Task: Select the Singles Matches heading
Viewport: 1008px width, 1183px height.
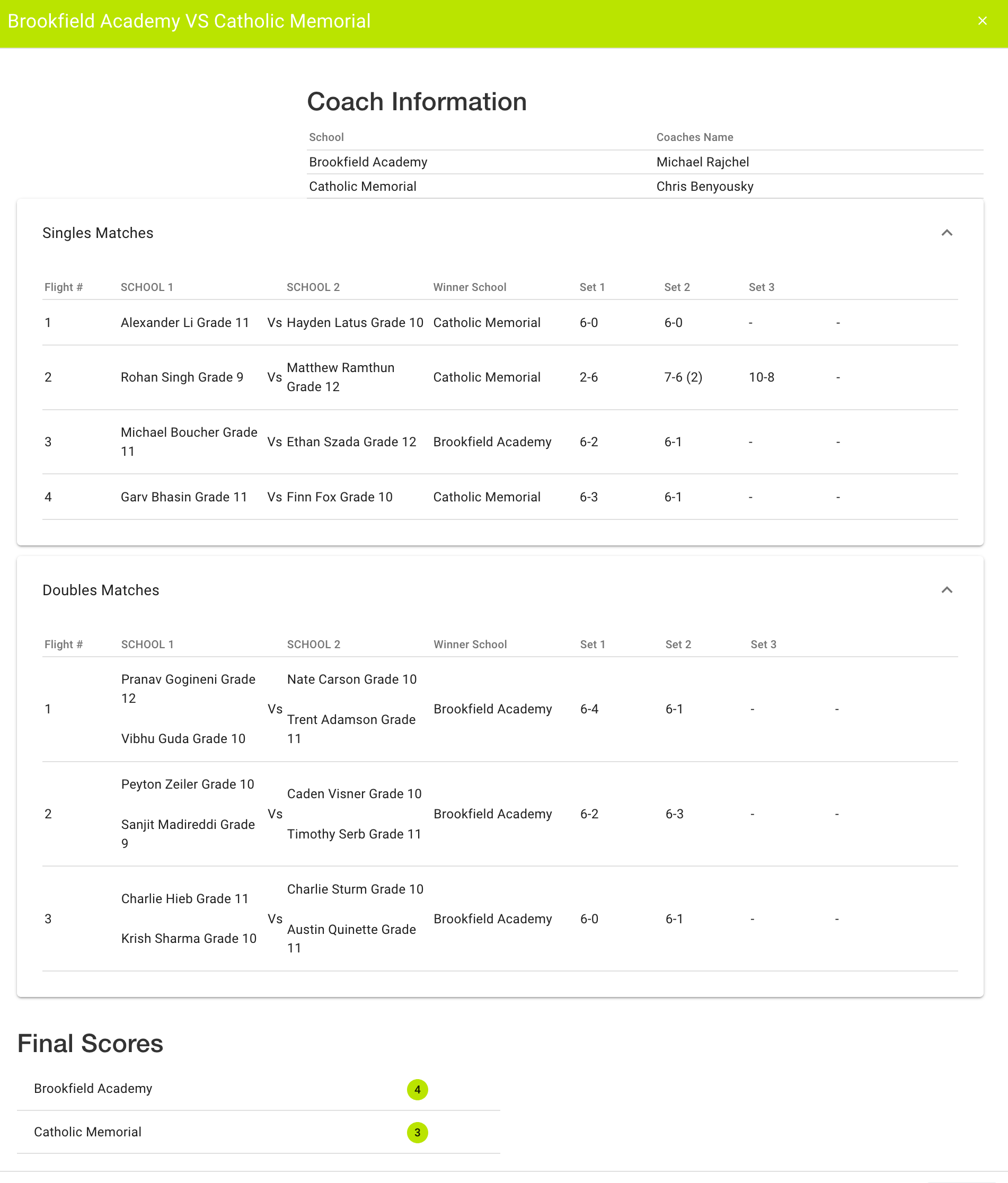Action: (x=98, y=233)
